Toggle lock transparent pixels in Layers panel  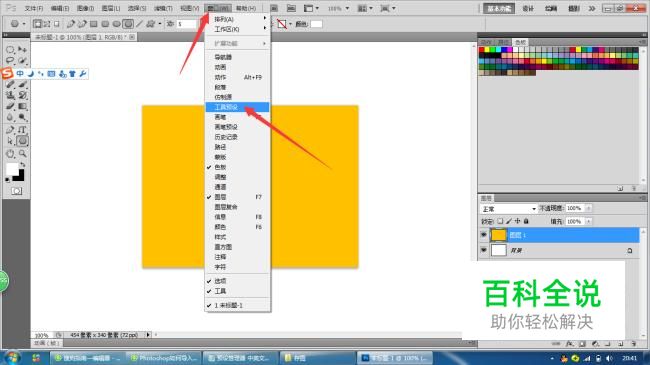pyautogui.click(x=500, y=221)
